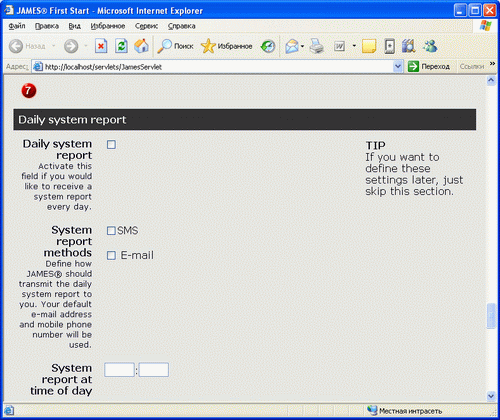
Task: Open the History toolbar icon
Action: [268, 46]
